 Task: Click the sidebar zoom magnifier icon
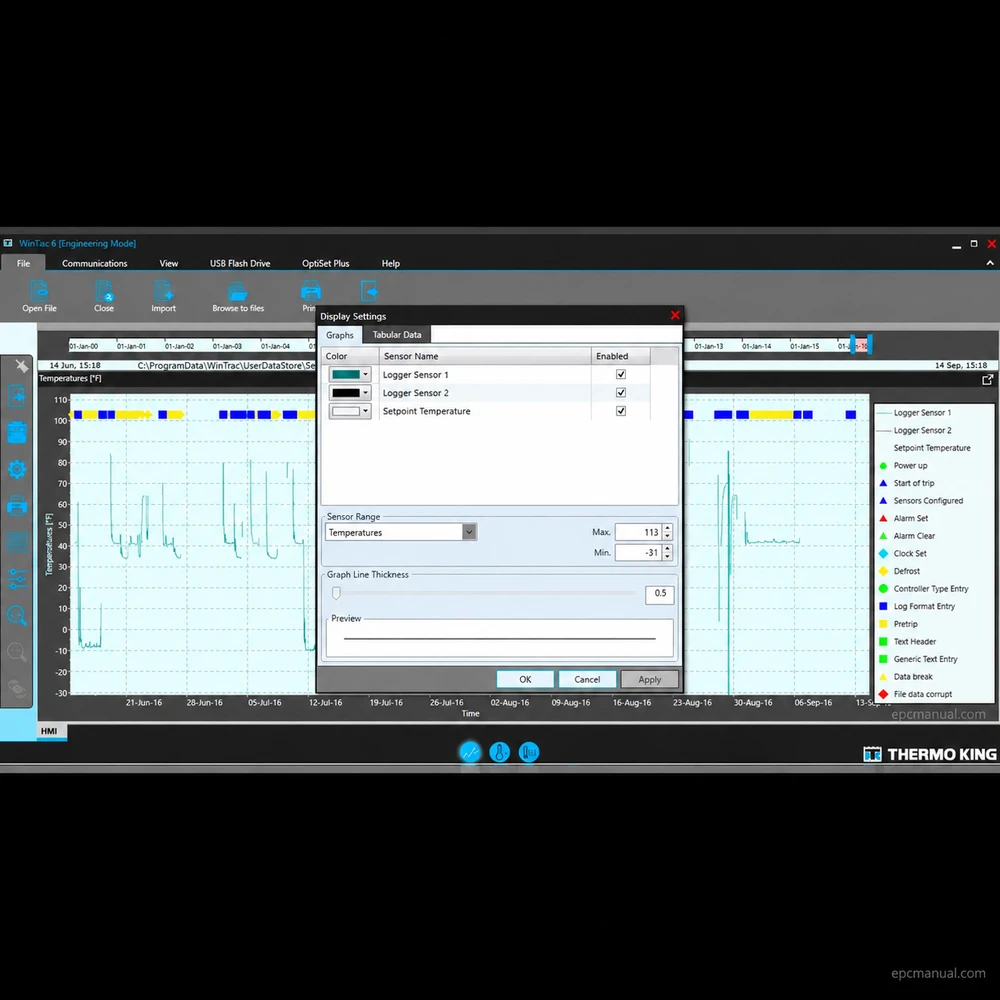point(17,615)
